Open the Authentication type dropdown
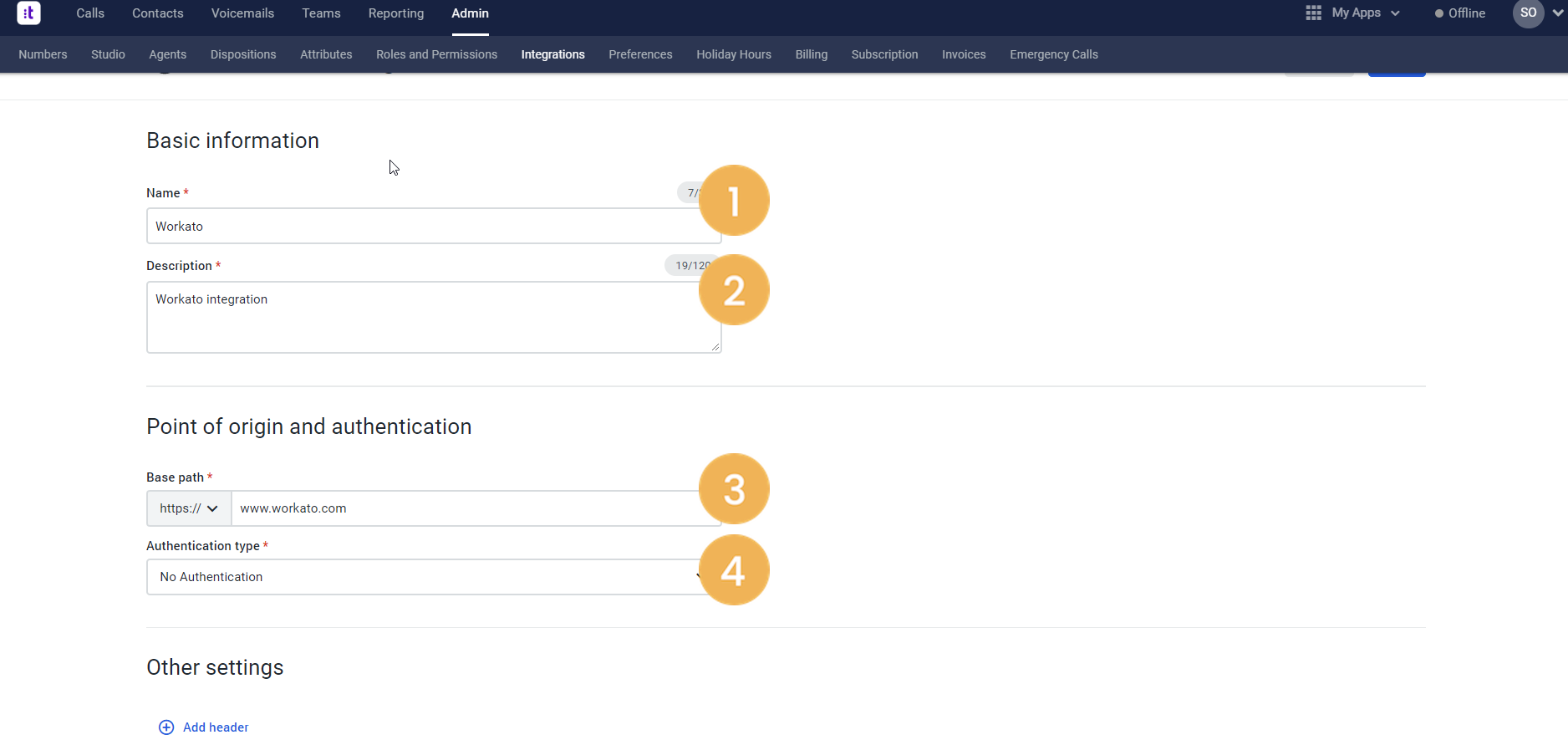The image size is (1568, 740). pos(434,577)
